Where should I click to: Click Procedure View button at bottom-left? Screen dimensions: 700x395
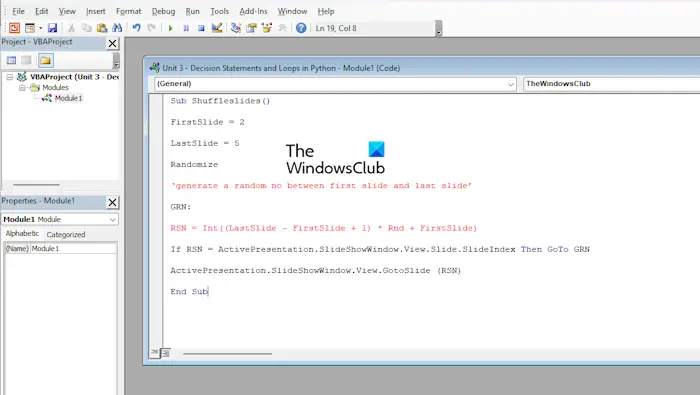click(154, 353)
